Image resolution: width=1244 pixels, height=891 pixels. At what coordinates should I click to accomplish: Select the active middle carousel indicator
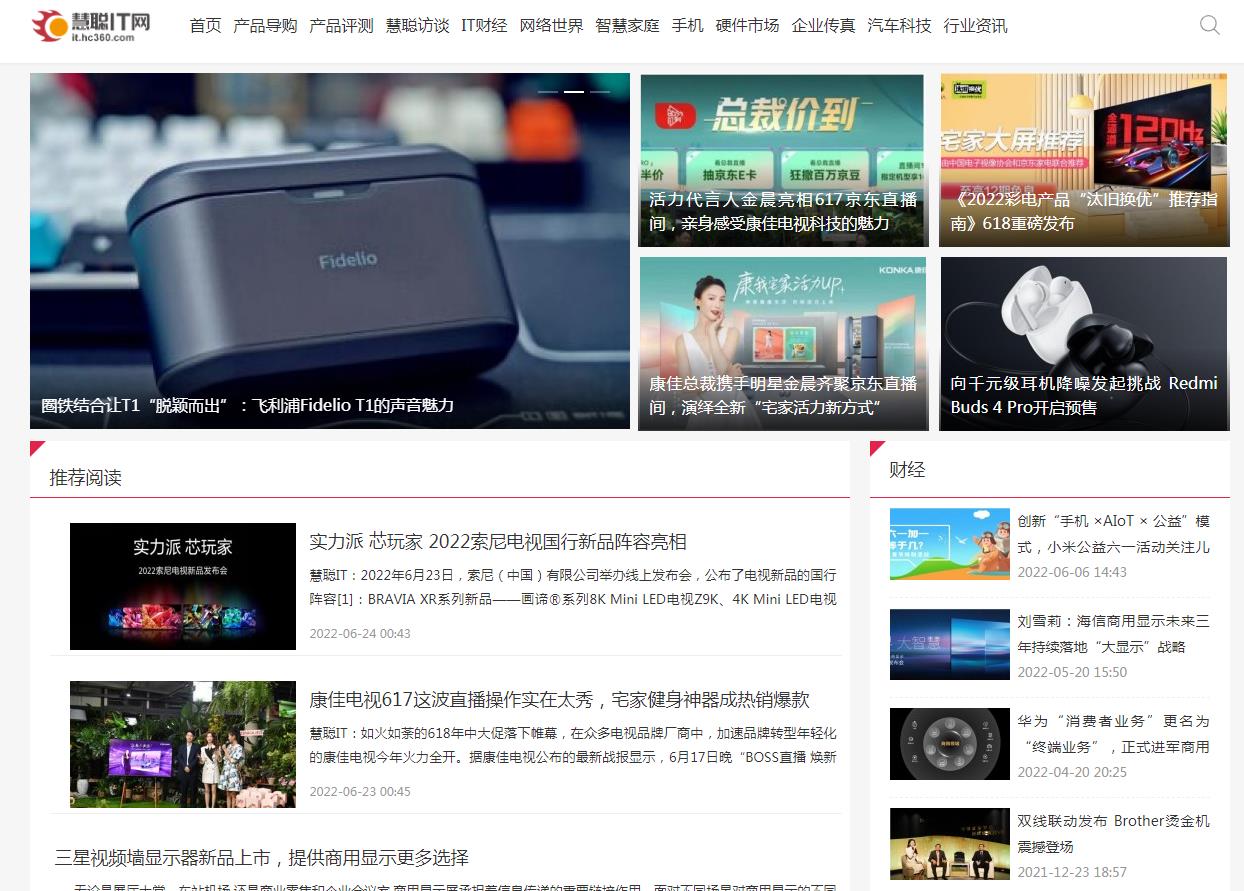pyautogui.click(x=574, y=91)
